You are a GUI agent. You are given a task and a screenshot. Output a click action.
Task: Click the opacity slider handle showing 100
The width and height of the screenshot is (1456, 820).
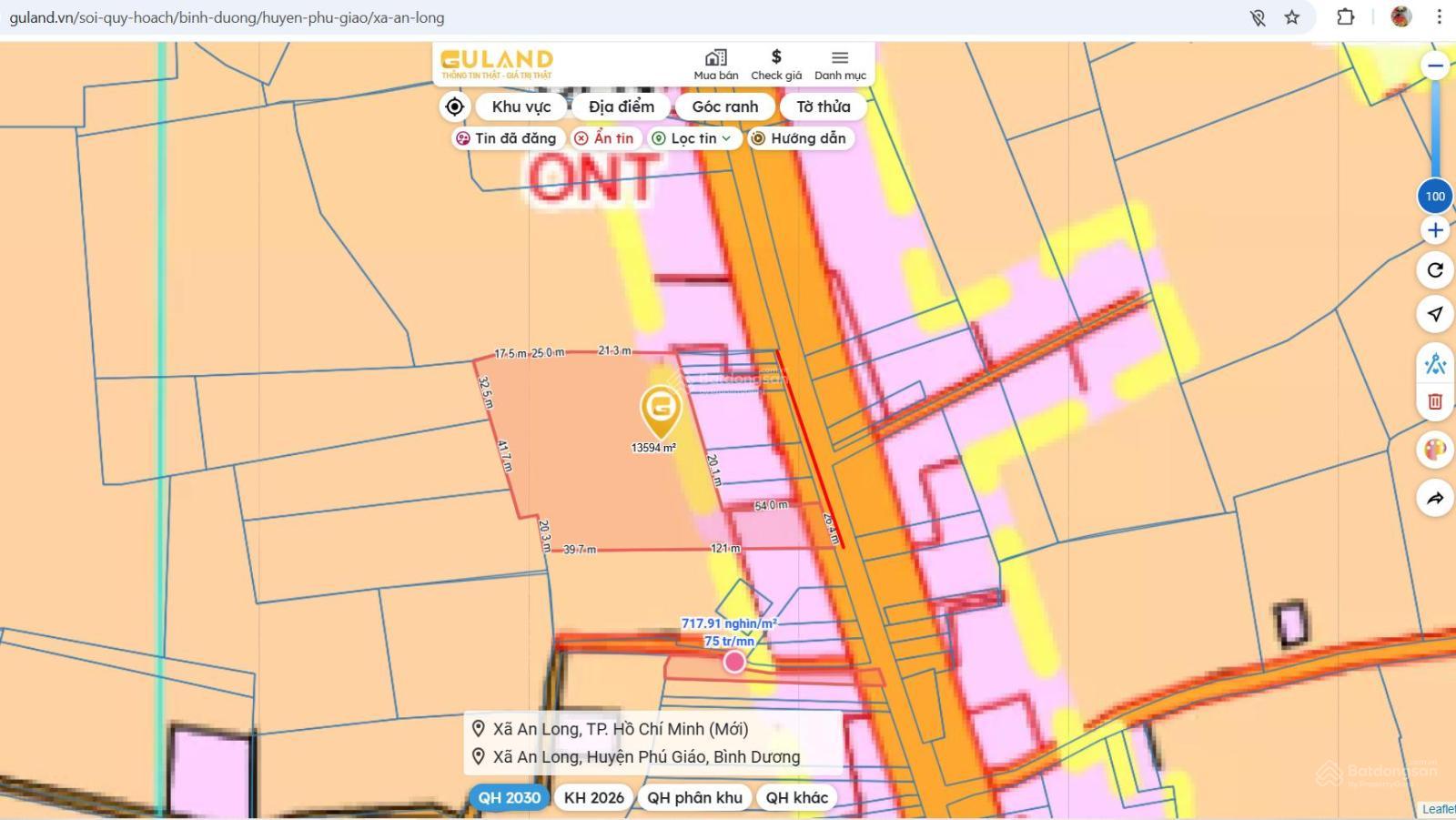1435,196
